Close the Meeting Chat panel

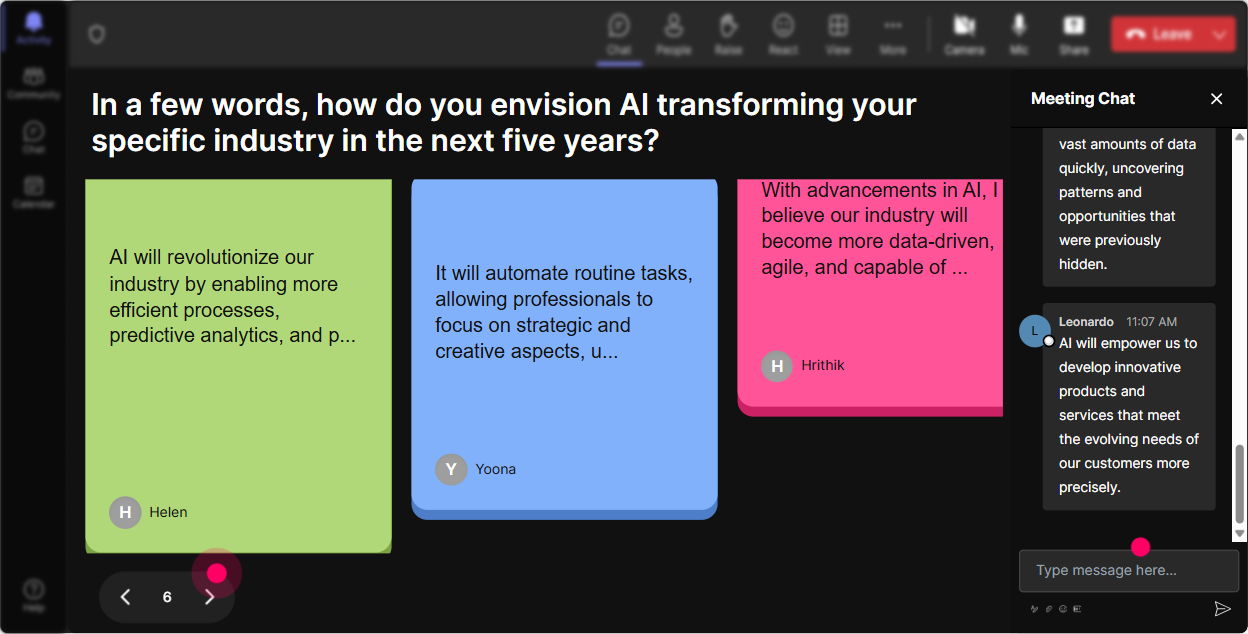coord(1216,98)
